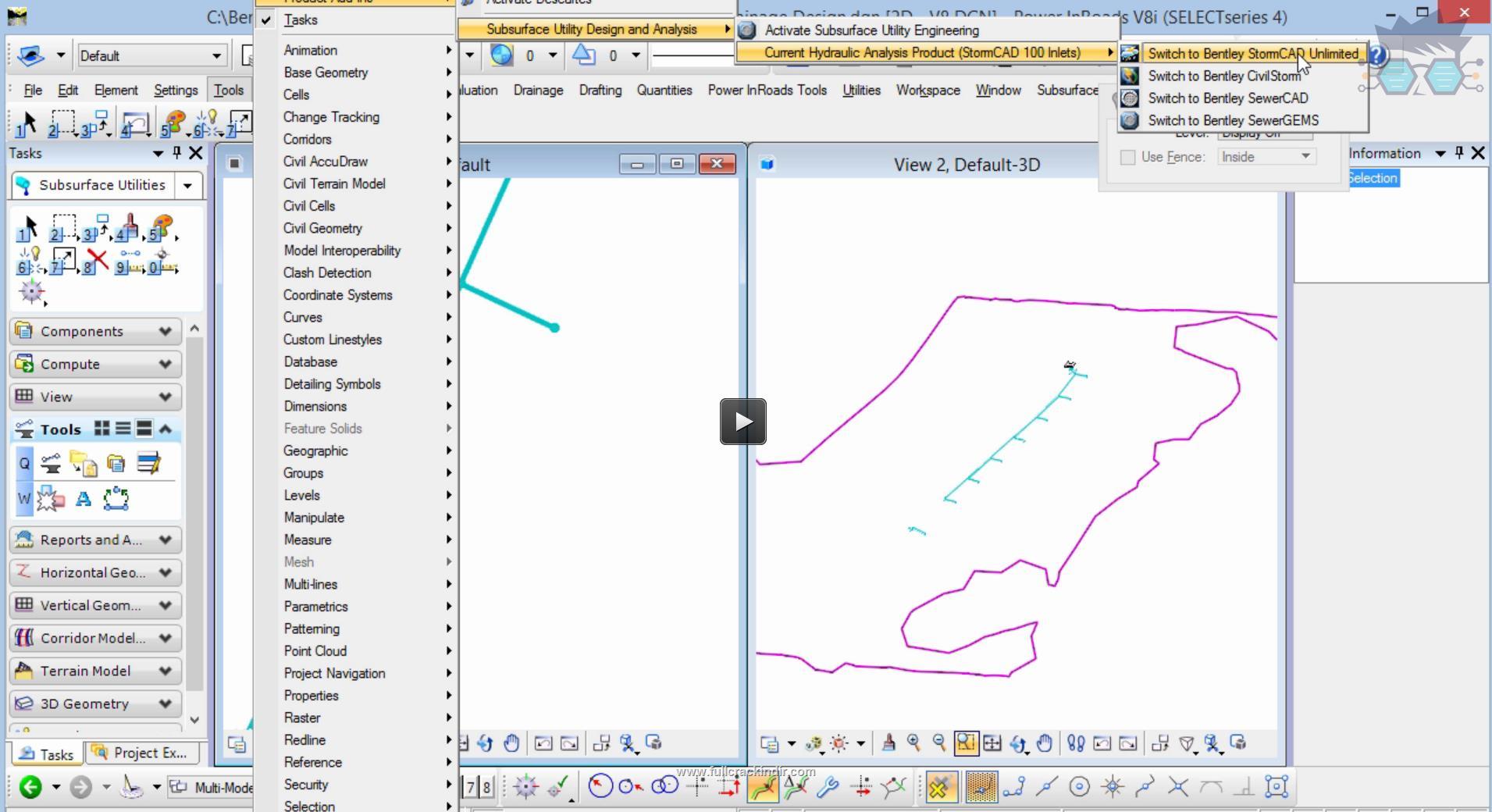Open Civil Terrain Model submenu
Viewport: 1492px width, 812px height.
pos(358,183)
